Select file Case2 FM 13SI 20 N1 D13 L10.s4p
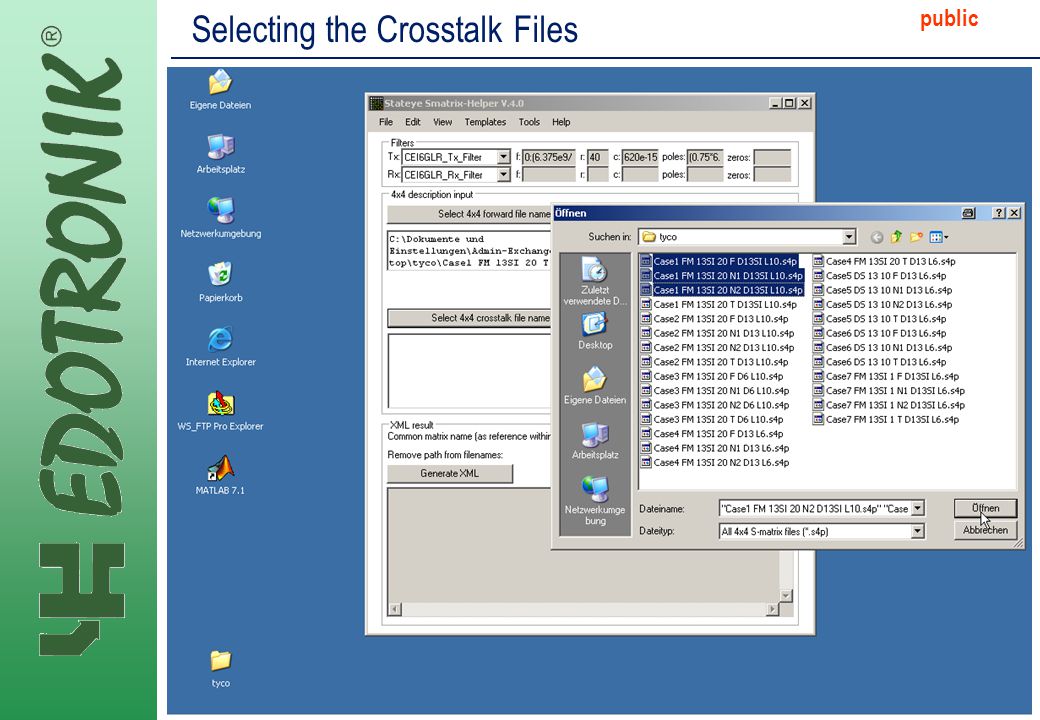This screenshot has width=1040, height=720. pyautogui.click(x=717, y=333)
